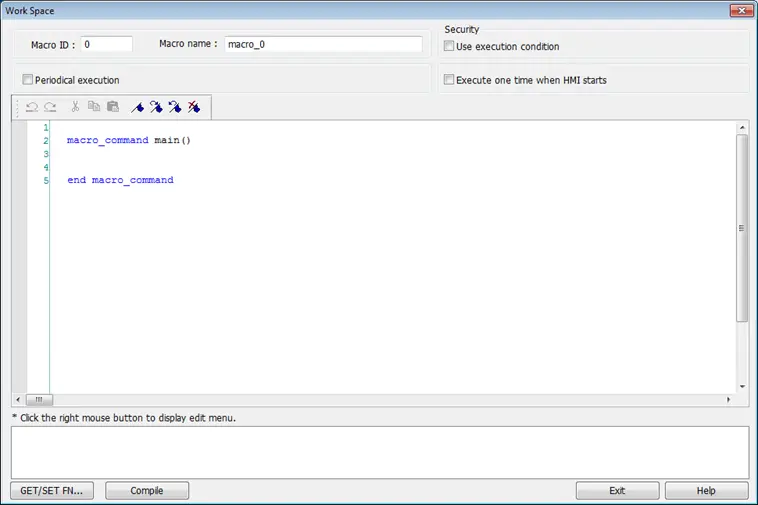Tick Execute one time when HMI starts

(x=449, y=79)
